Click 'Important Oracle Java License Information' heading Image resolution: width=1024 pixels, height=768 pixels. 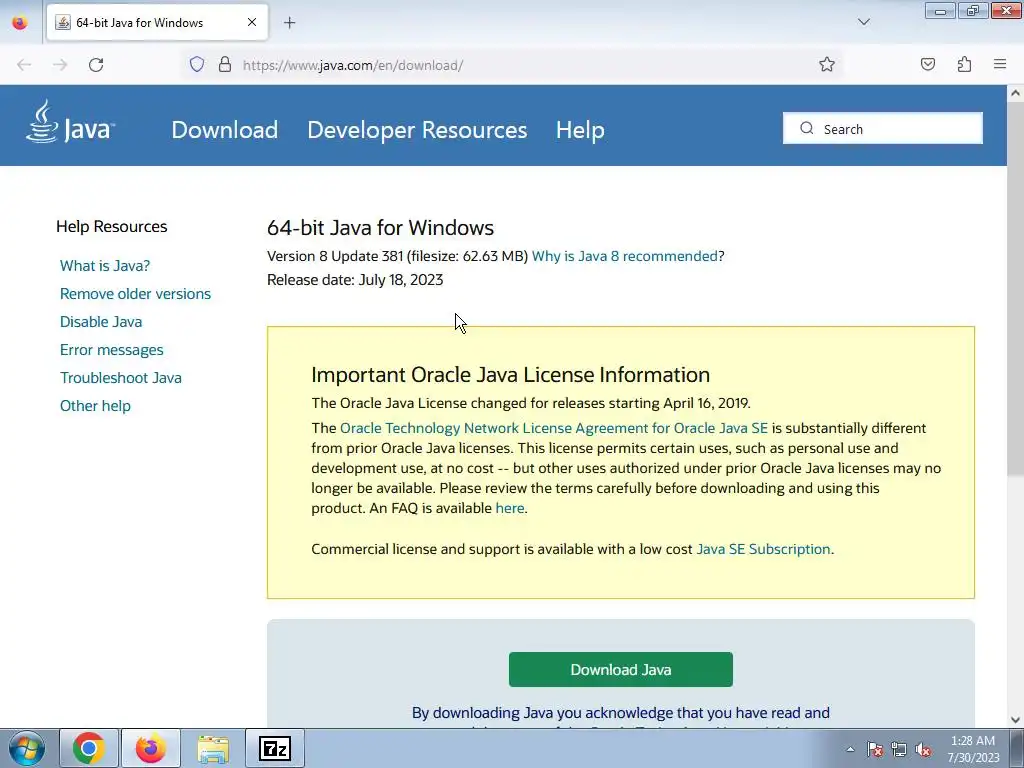[510, 375]
